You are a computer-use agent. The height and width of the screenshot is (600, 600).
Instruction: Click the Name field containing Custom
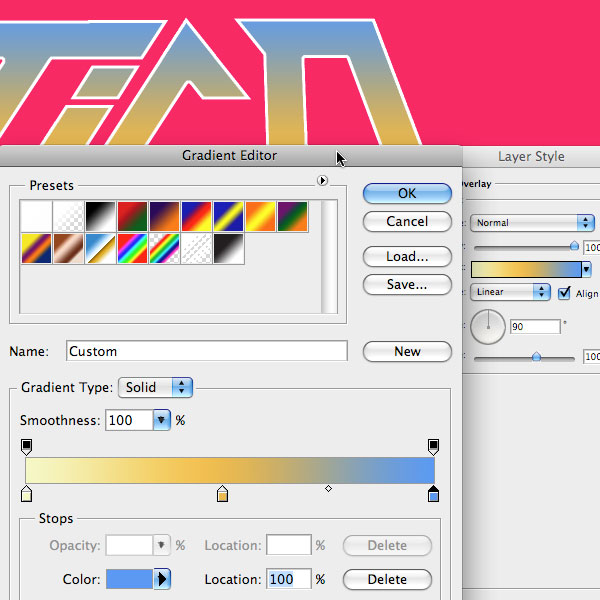[207, 351]
